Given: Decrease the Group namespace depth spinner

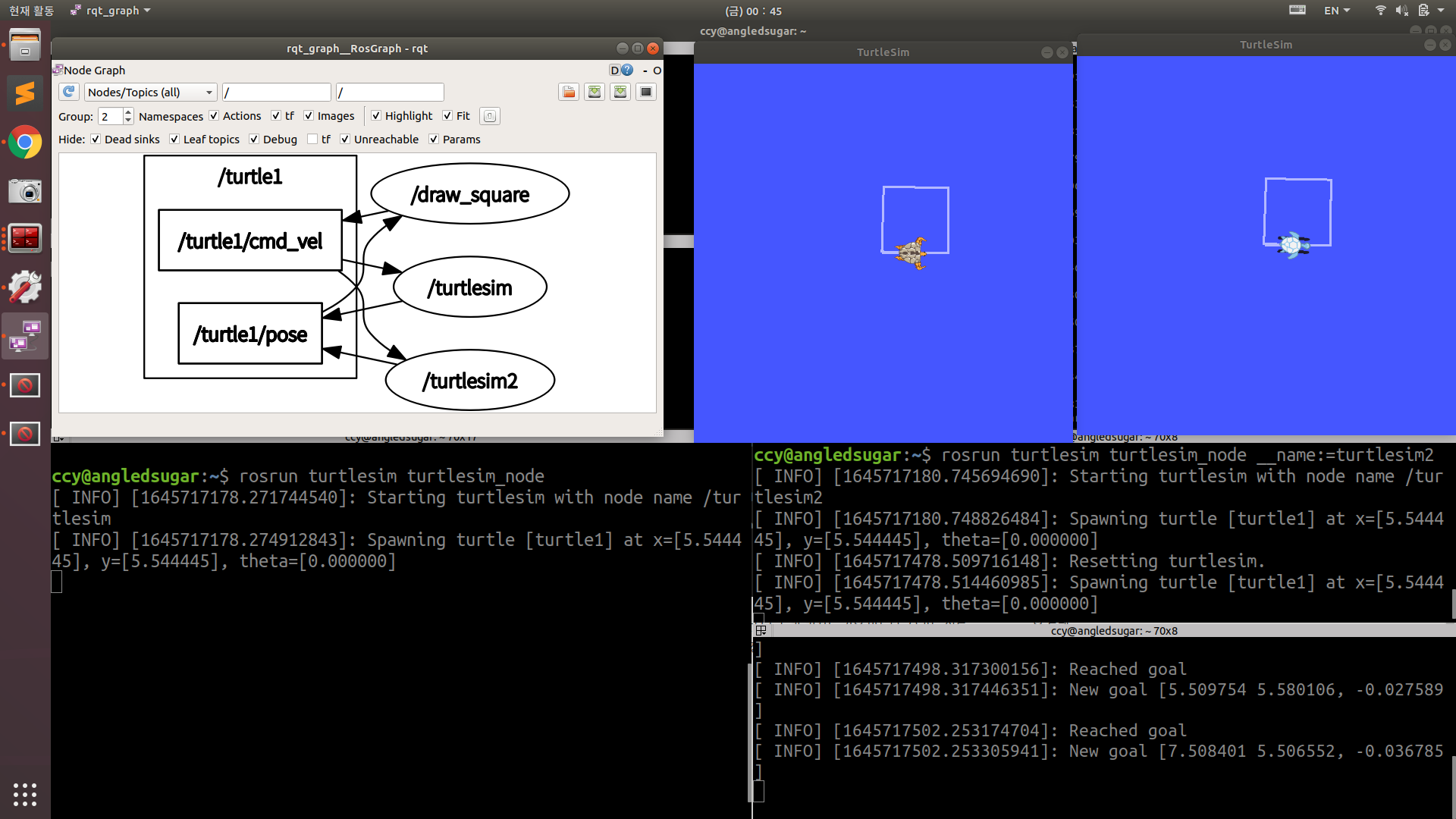Looking at the screenshot, I should [x=128, y=121].
